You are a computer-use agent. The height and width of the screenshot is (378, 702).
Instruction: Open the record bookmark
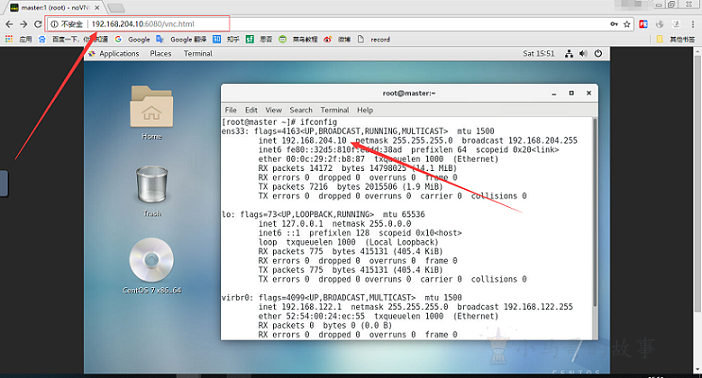[374, 39]
